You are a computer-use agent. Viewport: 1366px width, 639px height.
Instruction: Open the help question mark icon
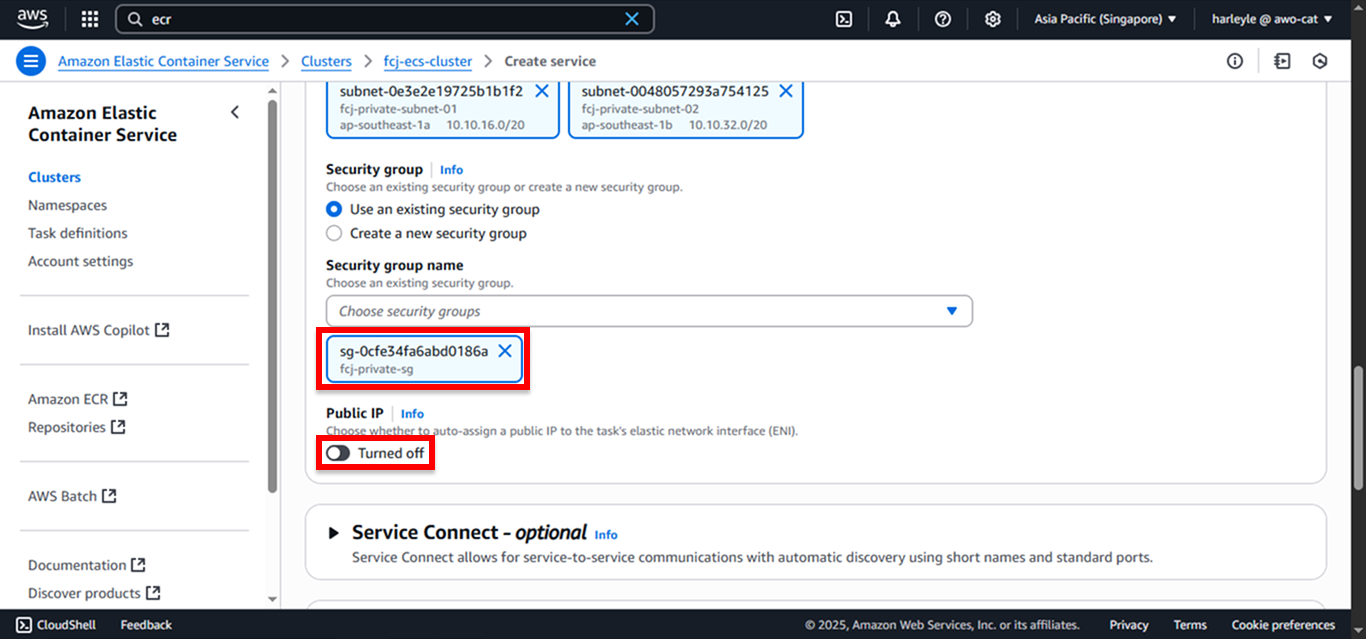943,19
